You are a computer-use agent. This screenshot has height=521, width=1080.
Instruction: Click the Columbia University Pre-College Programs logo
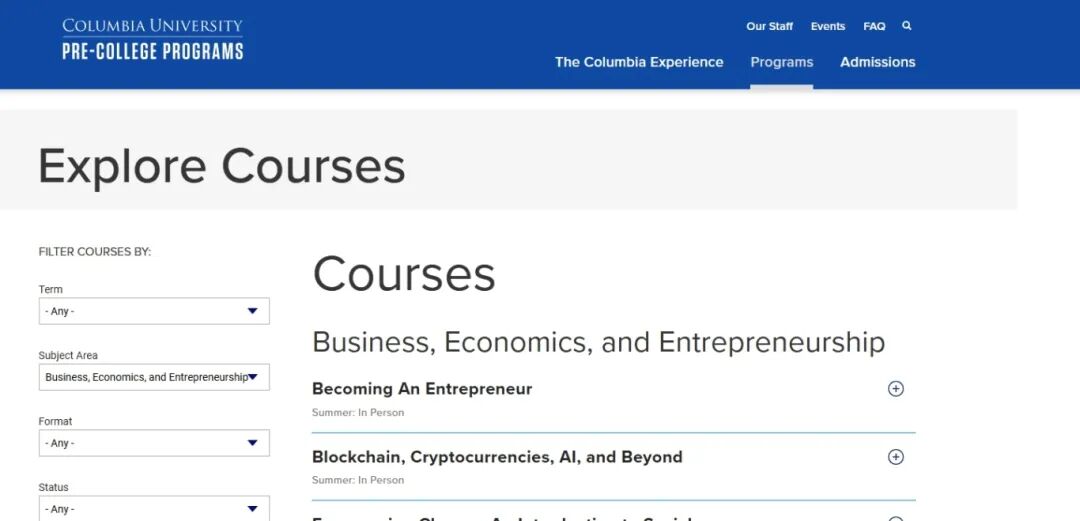tap(152, 39)
